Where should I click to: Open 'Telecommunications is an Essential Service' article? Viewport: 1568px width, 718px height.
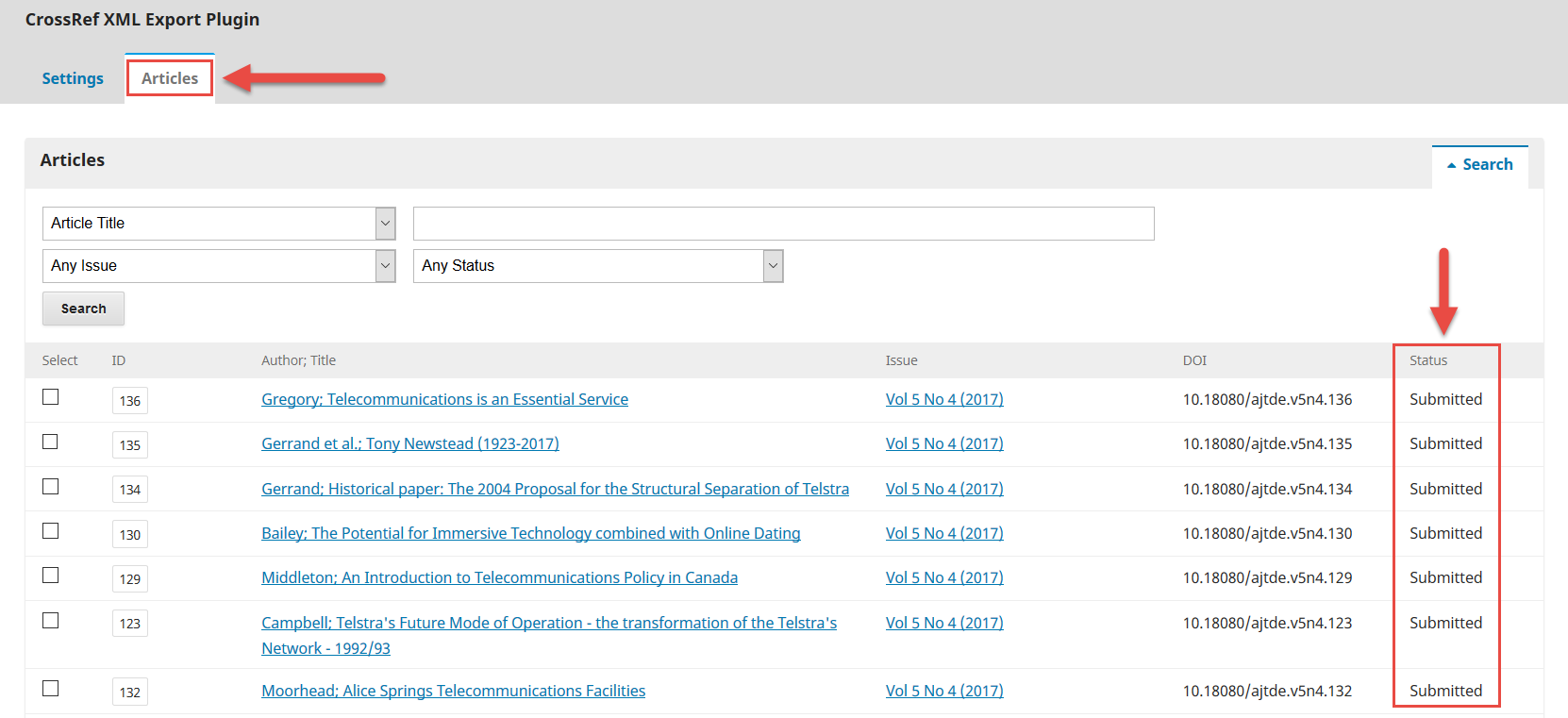[x=444, y=400]
